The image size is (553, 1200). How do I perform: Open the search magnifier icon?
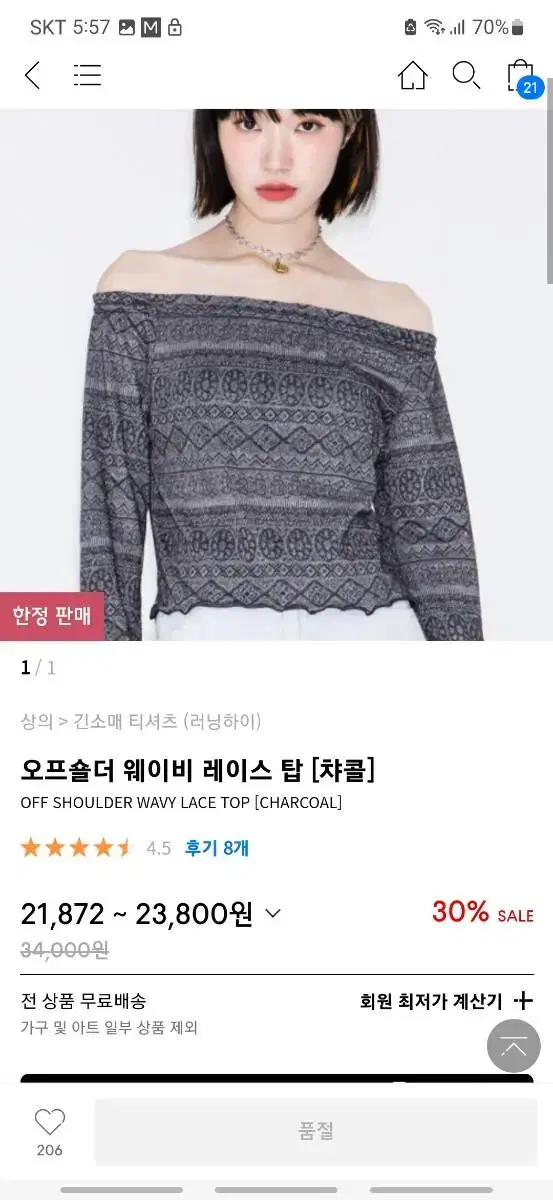pos(466,75)
